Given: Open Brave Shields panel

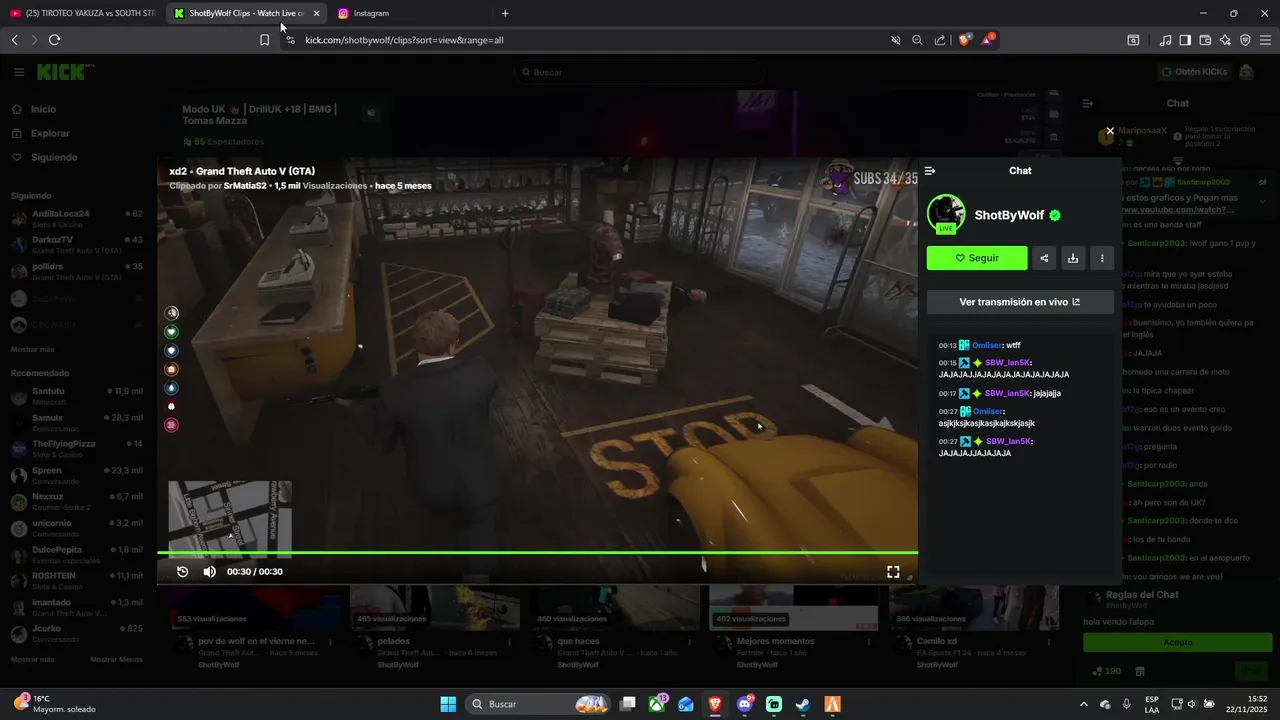Looking at the screenshot, I should point(965,40).
